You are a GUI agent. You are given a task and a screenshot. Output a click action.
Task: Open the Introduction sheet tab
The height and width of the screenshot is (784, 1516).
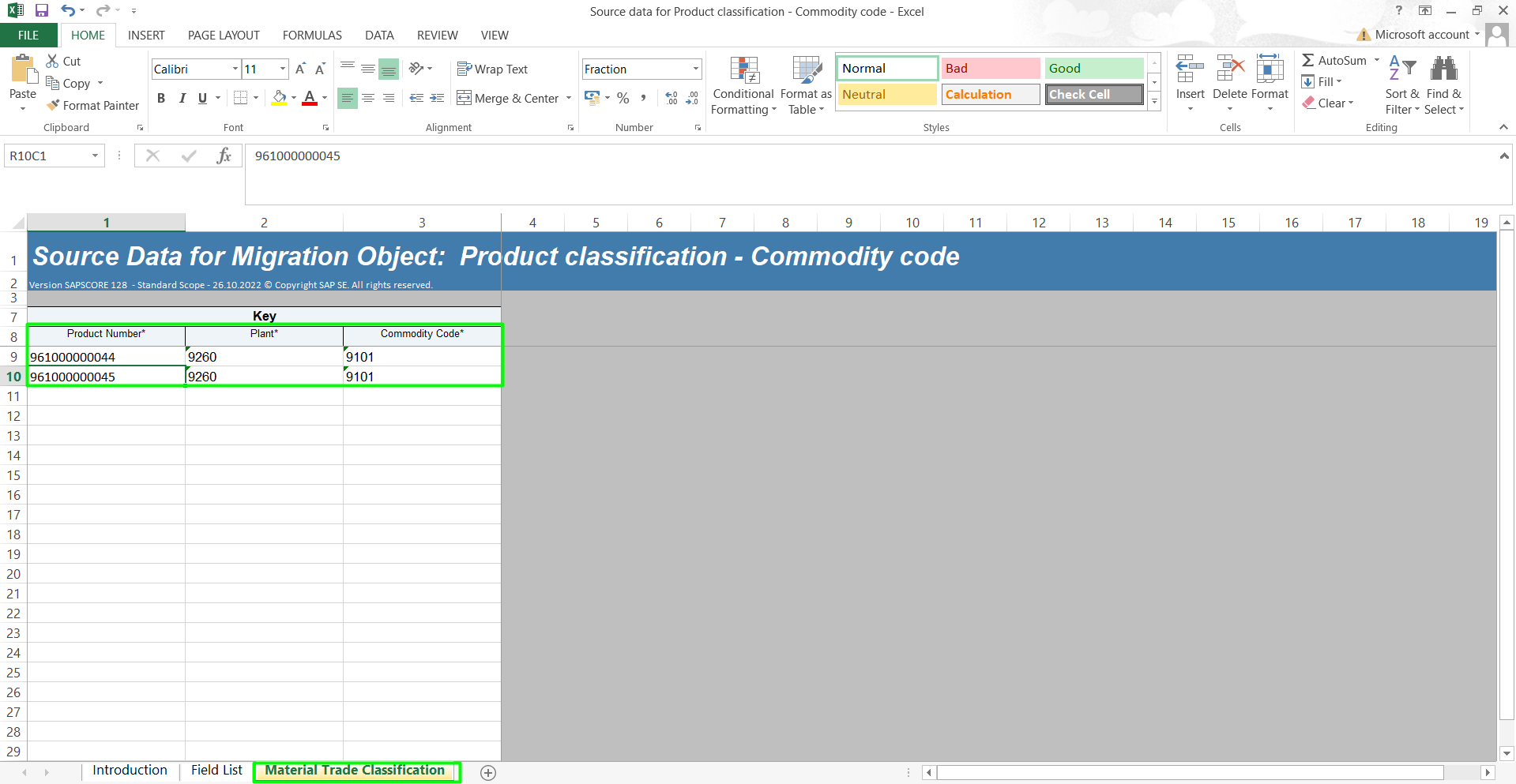[x=130, y=771]
